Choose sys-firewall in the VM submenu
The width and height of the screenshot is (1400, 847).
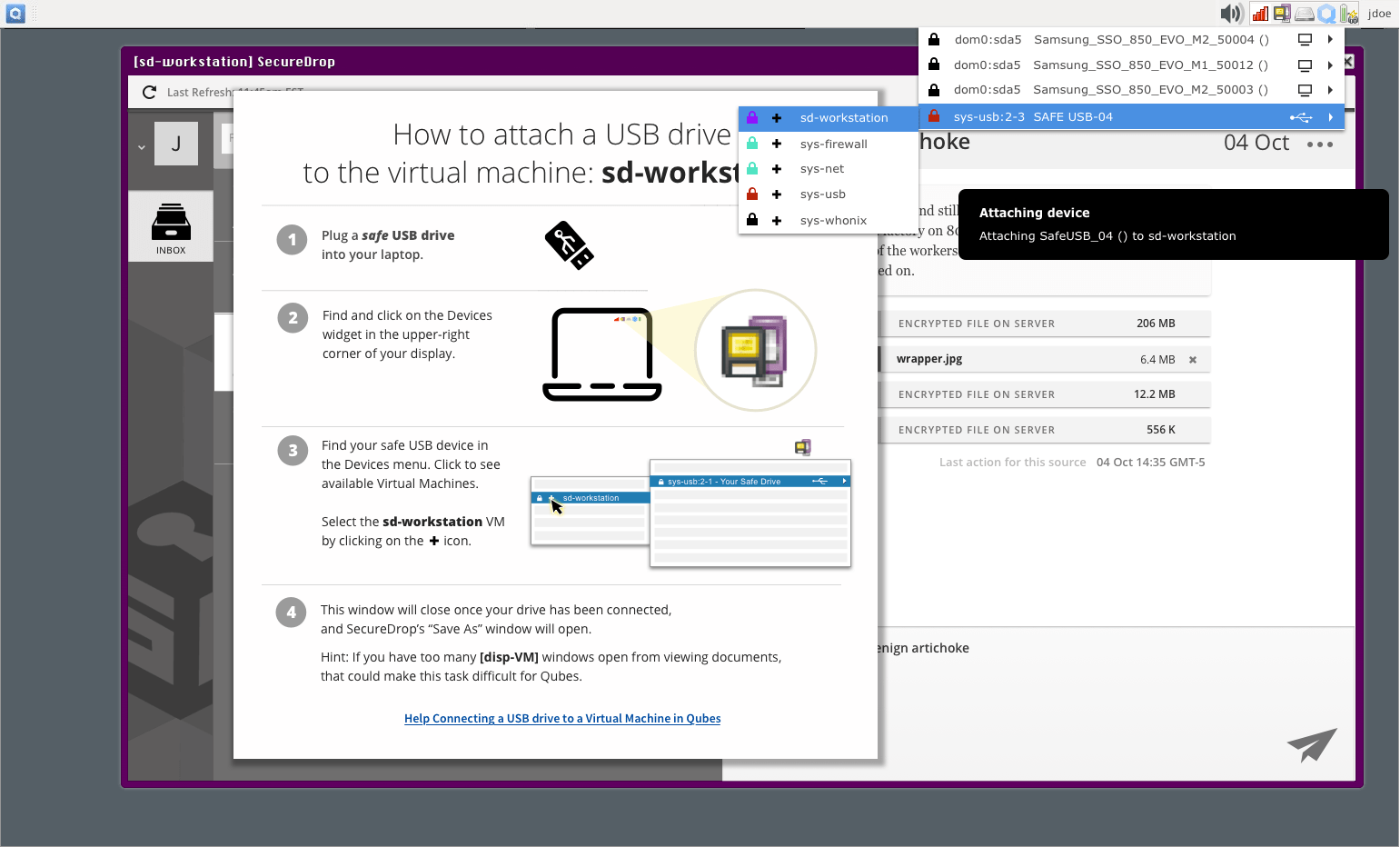pyautogui.click(x=829, y=144)
